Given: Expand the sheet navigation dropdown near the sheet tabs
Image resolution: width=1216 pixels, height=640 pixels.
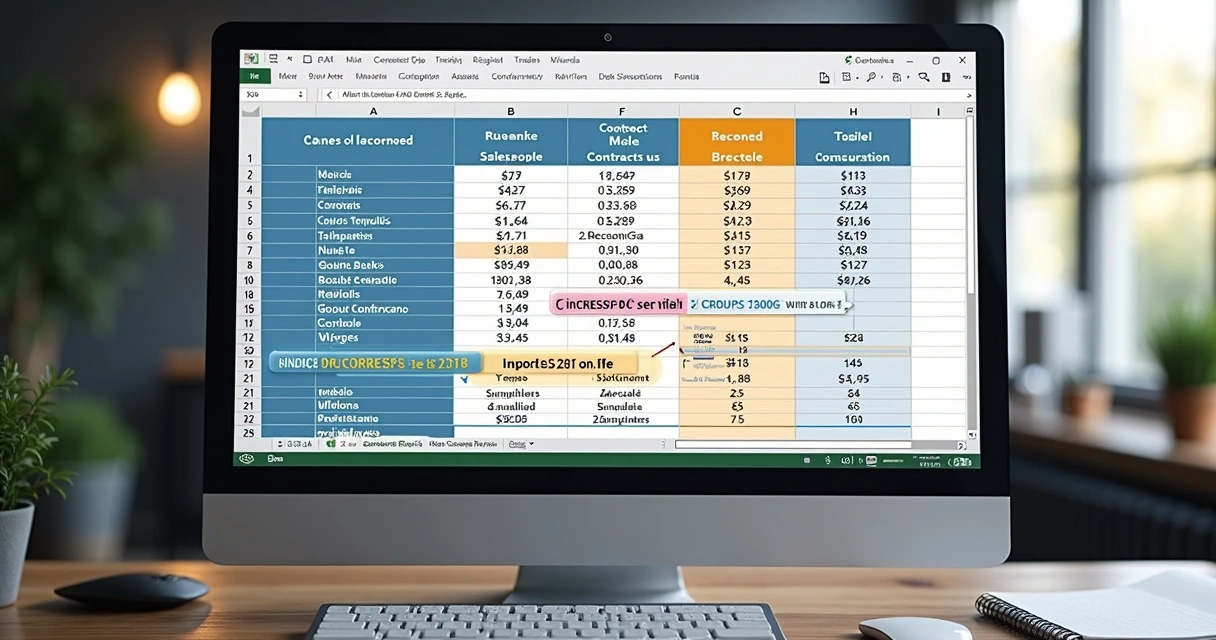Looking at the screenshot, I should point(531,443).
